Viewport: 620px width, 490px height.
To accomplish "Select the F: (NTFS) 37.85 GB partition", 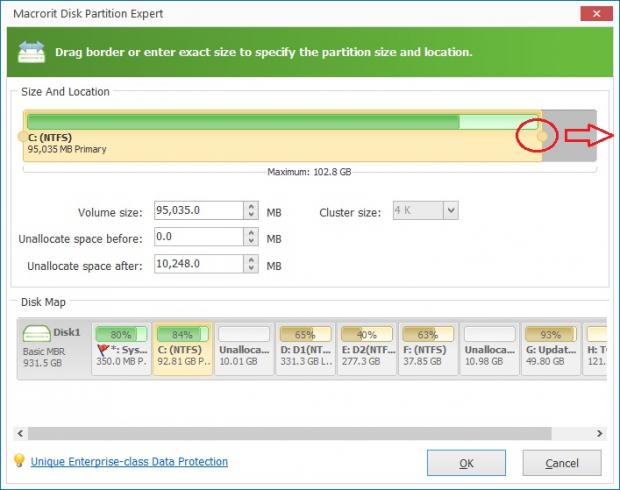I will 427,349.
